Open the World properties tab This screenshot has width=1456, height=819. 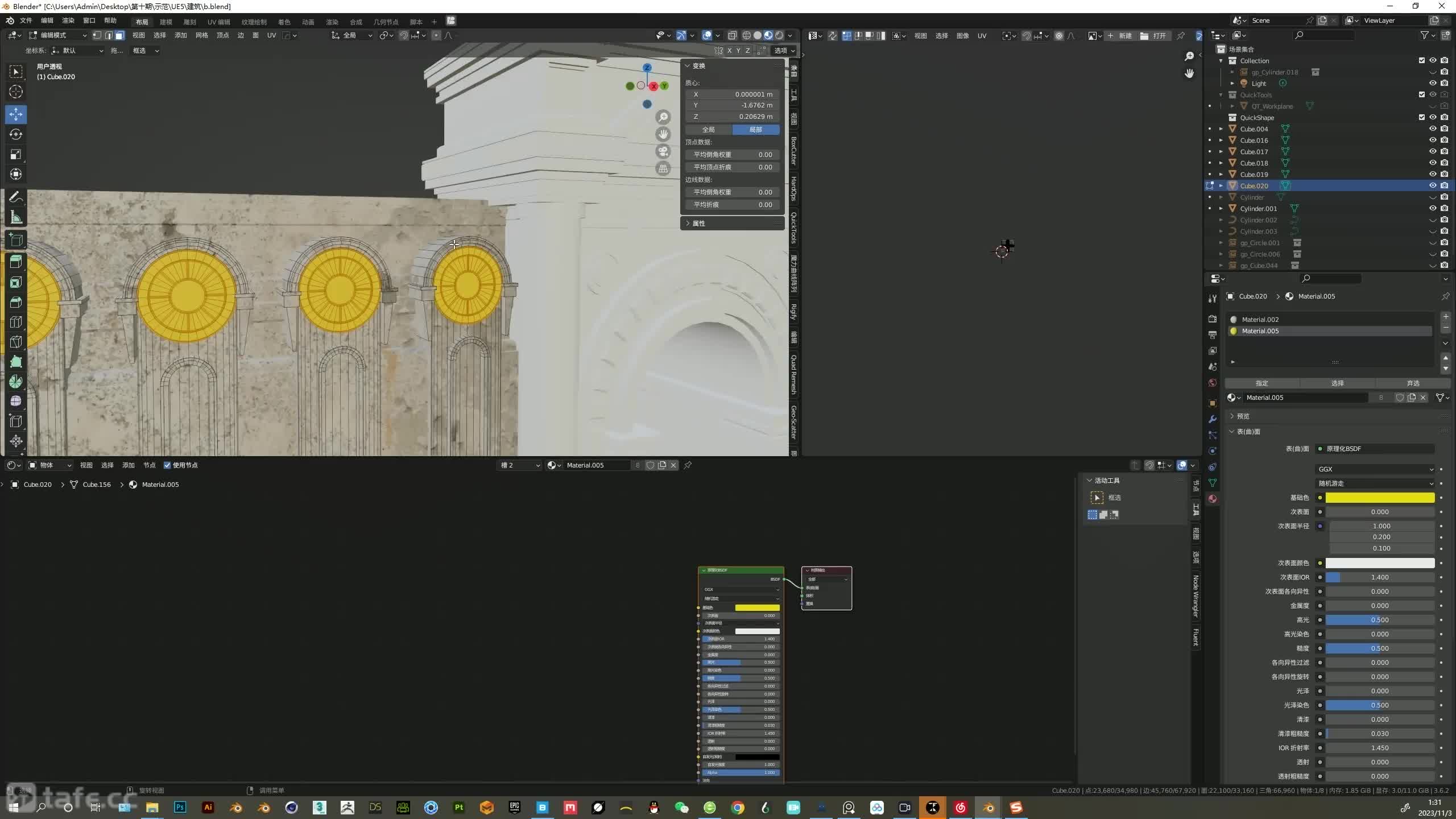pos(1213,383)
